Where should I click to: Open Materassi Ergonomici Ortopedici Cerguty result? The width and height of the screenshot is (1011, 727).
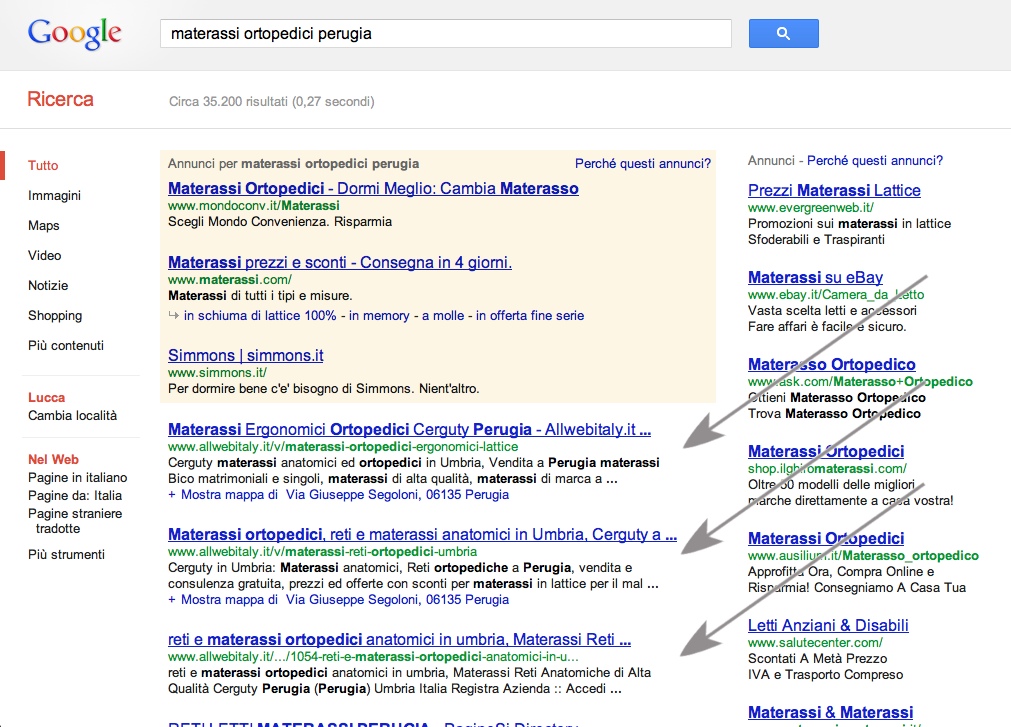point(409,430)
